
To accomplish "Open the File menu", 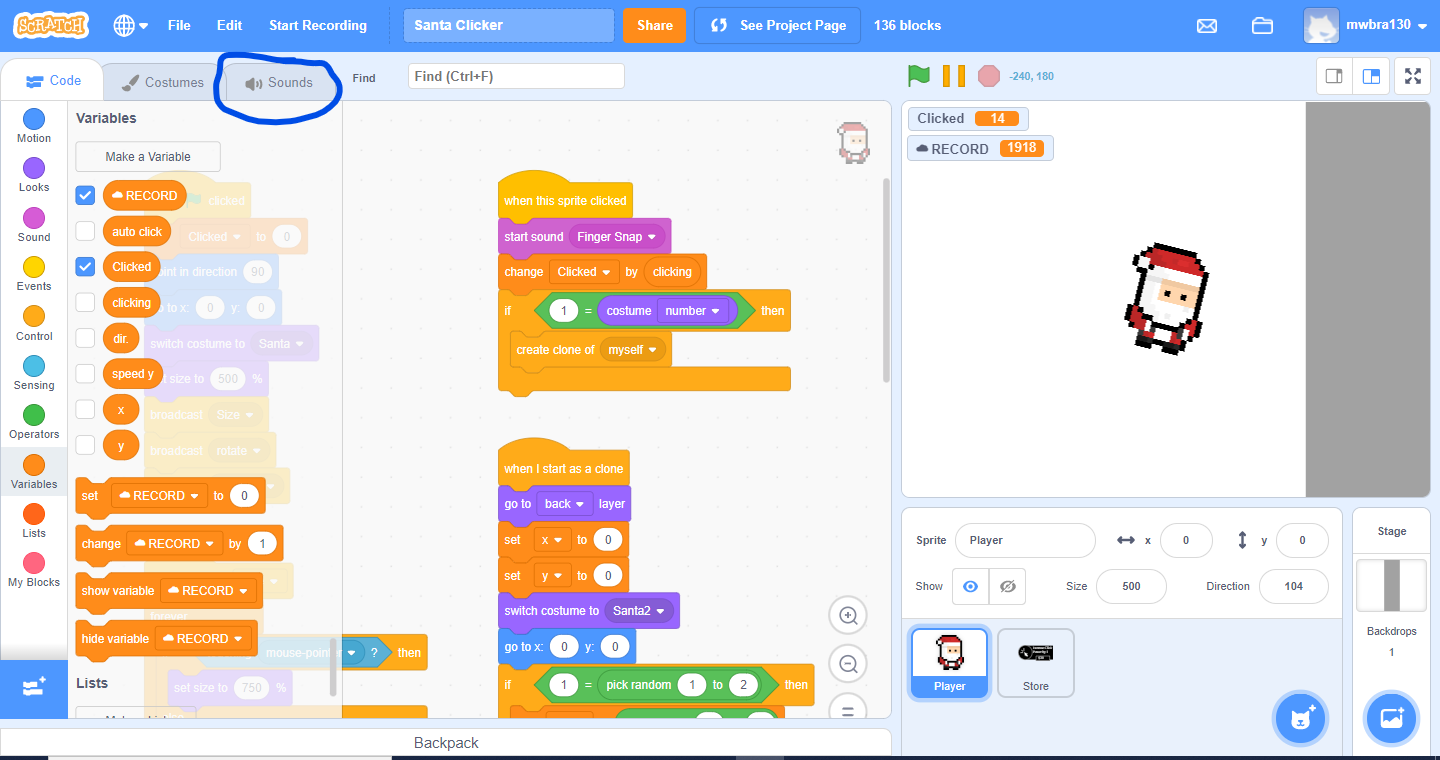I will [179, 25].
